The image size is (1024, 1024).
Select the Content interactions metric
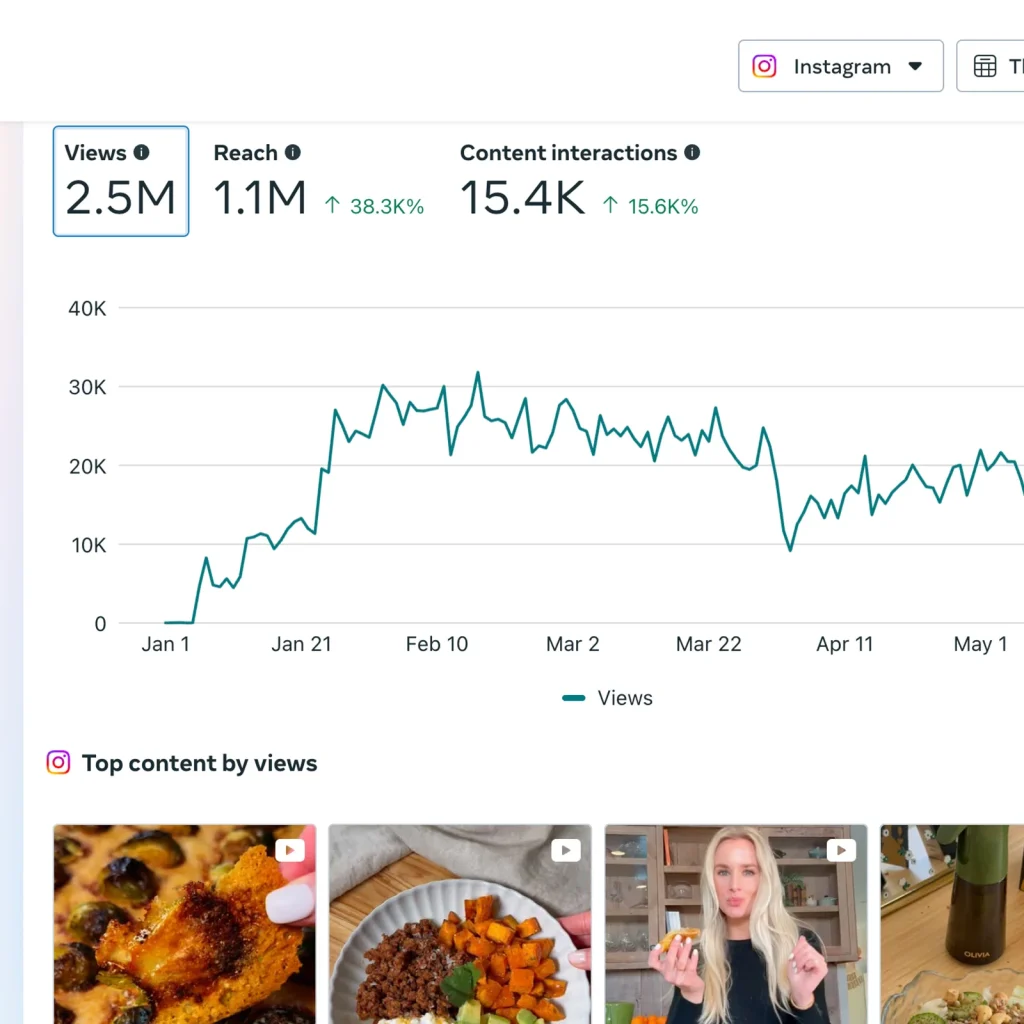pyautogui.click(x=580, y=181)
